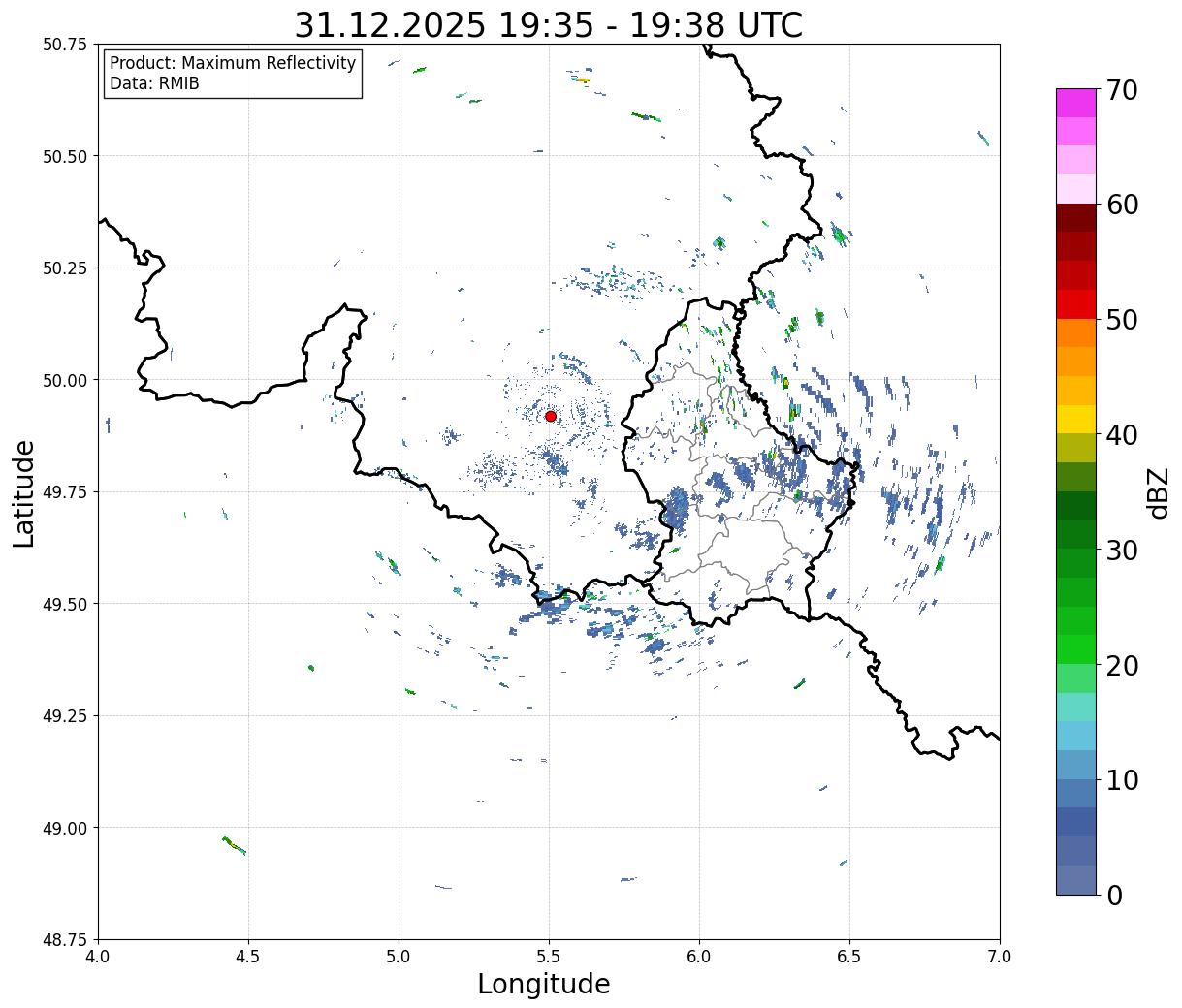
Task: Click the 50 tick on the colorbar
Action: (1122, 320)
